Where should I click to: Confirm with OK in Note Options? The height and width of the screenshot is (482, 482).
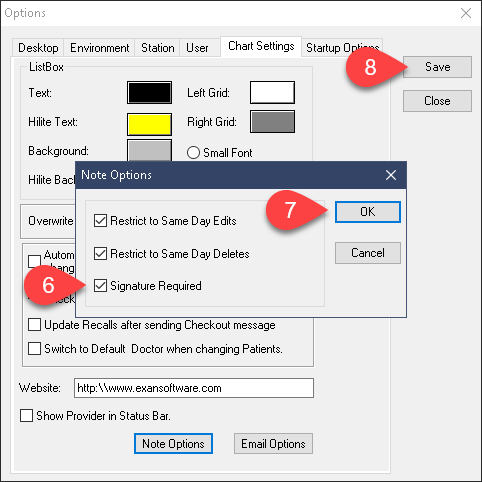point(368,212)
